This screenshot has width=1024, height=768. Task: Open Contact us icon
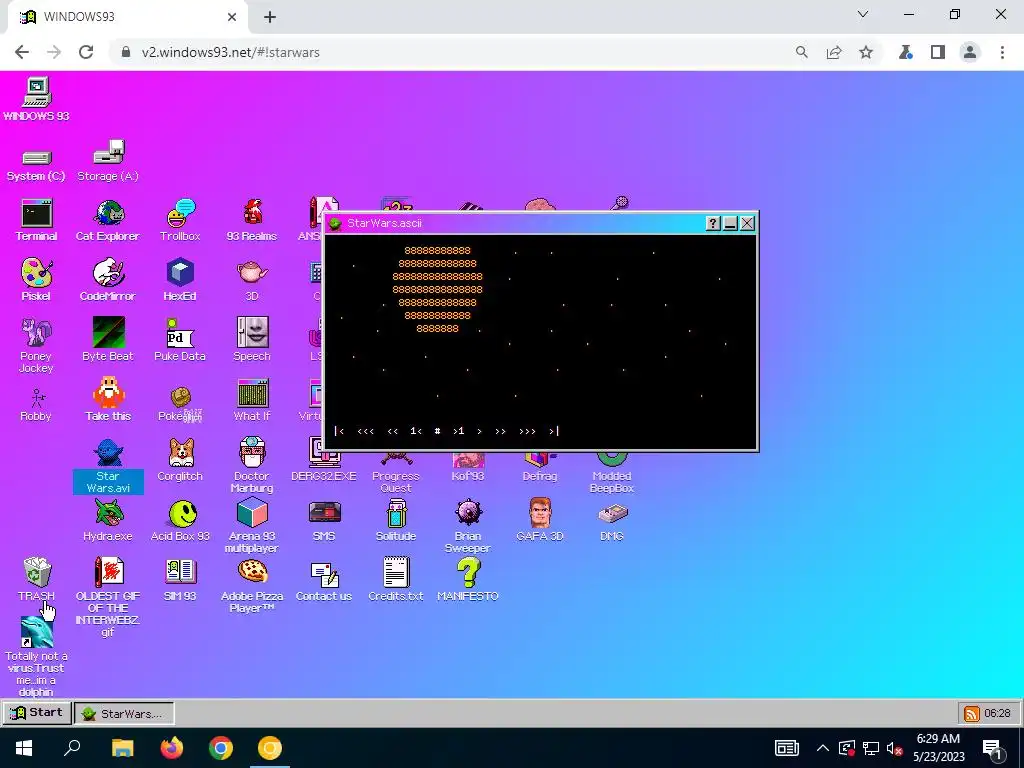[x=324, y=573]
